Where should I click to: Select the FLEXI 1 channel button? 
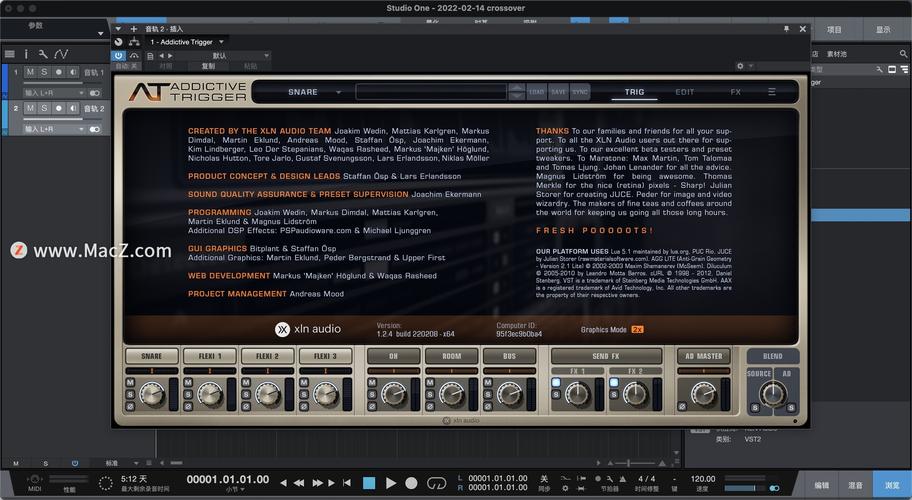[209, 356]
